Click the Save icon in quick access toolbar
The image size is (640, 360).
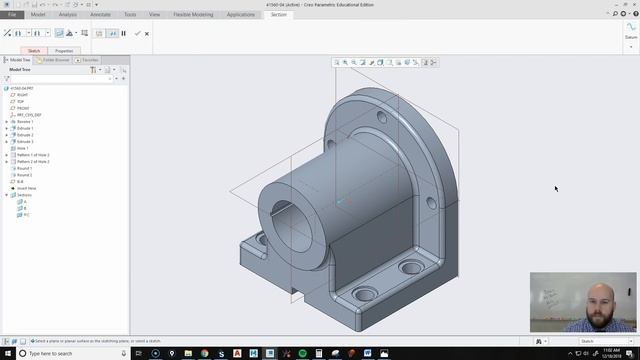click(35, 4)
